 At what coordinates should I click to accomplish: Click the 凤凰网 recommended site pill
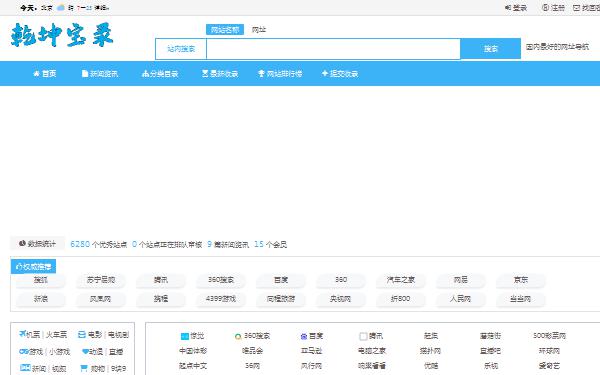(x=101, y=299)
